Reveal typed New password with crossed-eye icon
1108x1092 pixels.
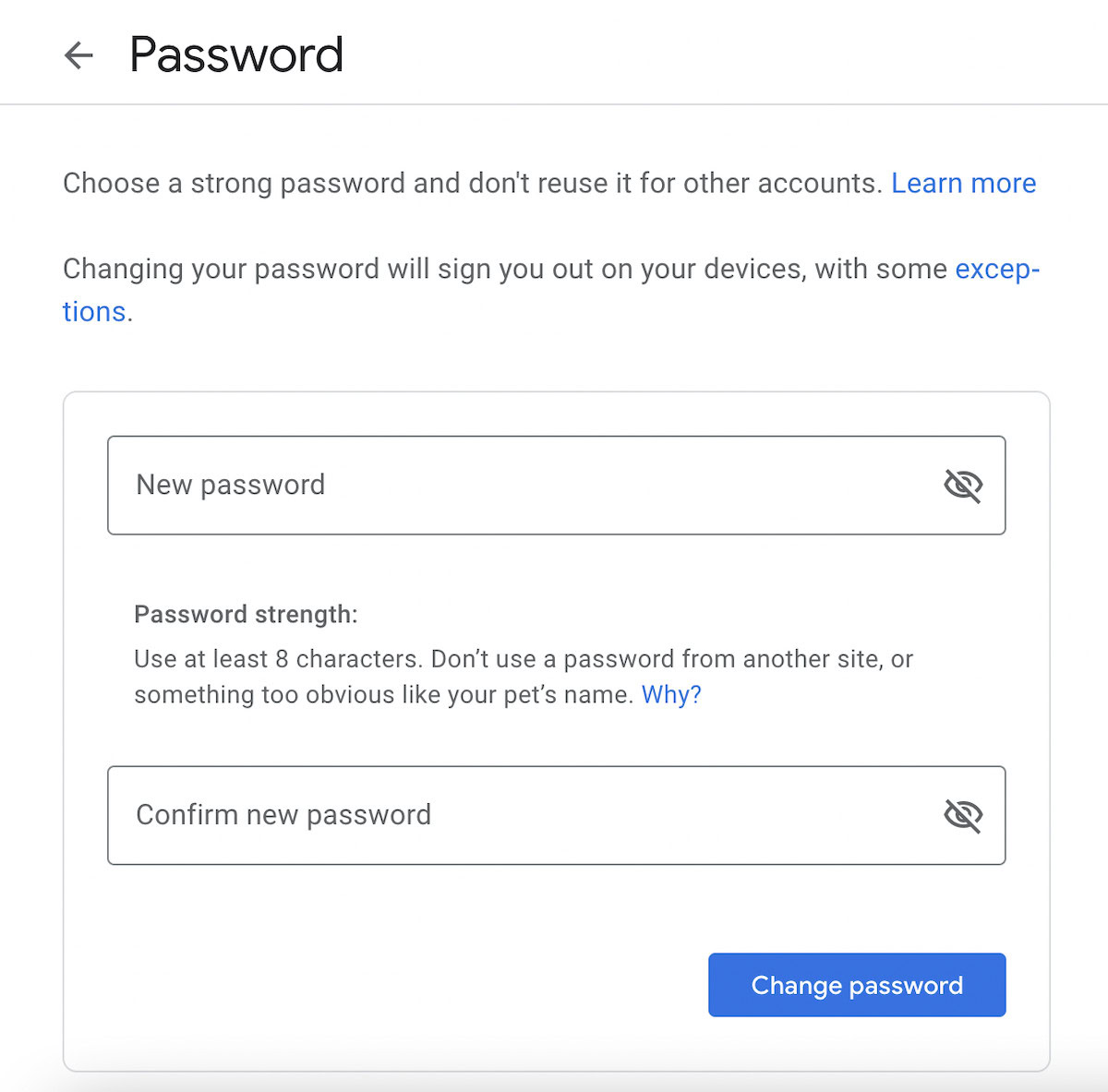962,485
